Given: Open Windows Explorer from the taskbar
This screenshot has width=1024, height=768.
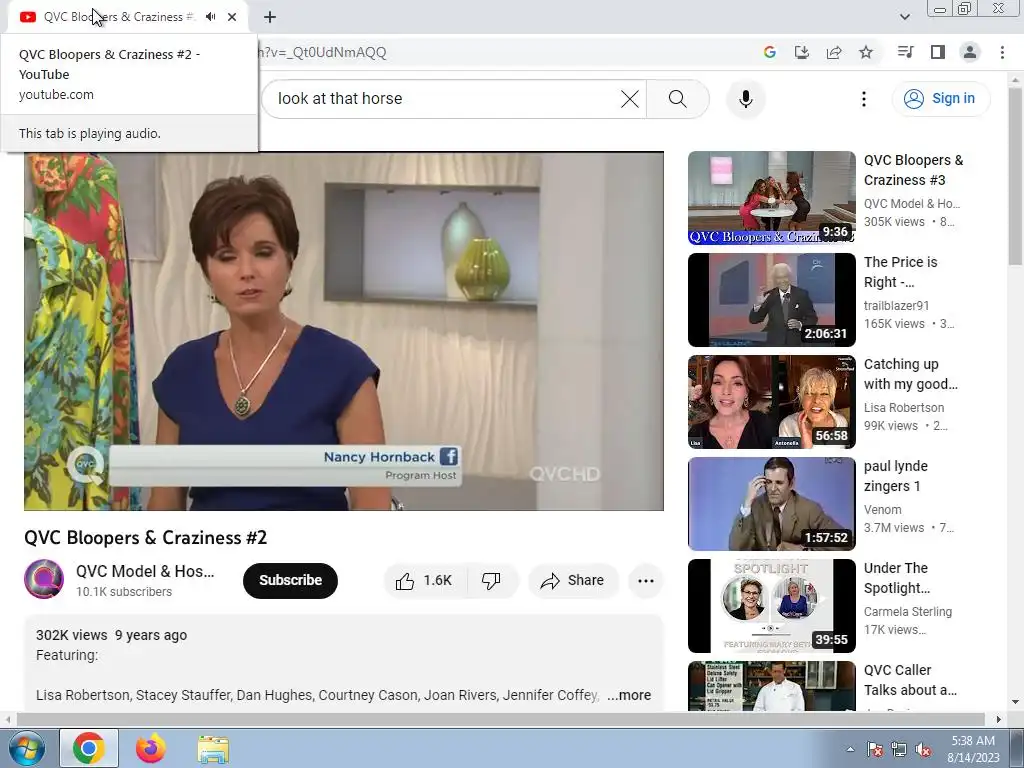Looking at the screenshot, I should 213,748.
